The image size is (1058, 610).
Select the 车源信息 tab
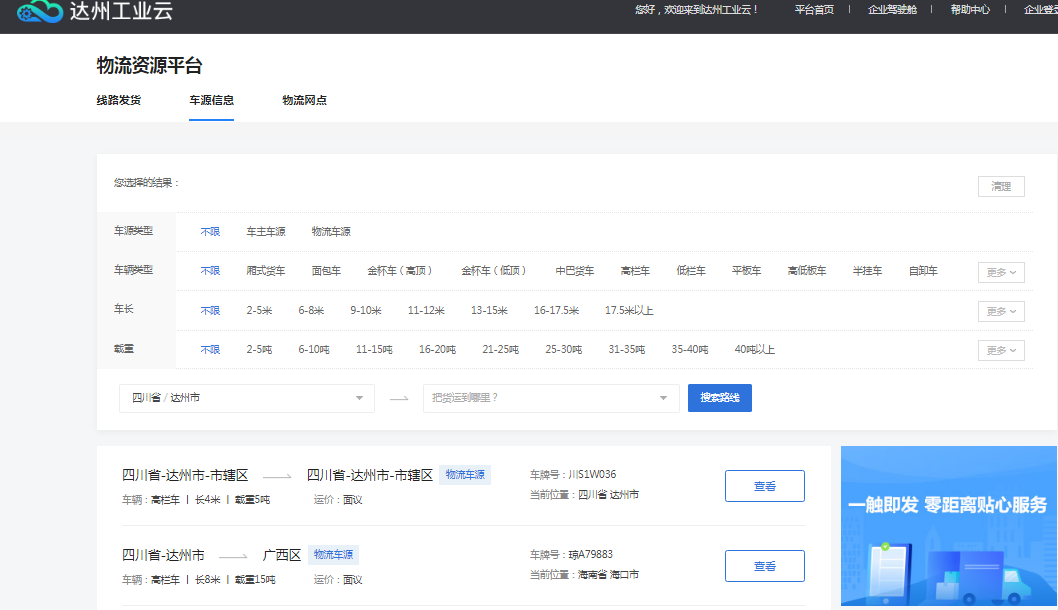(212, 100)
